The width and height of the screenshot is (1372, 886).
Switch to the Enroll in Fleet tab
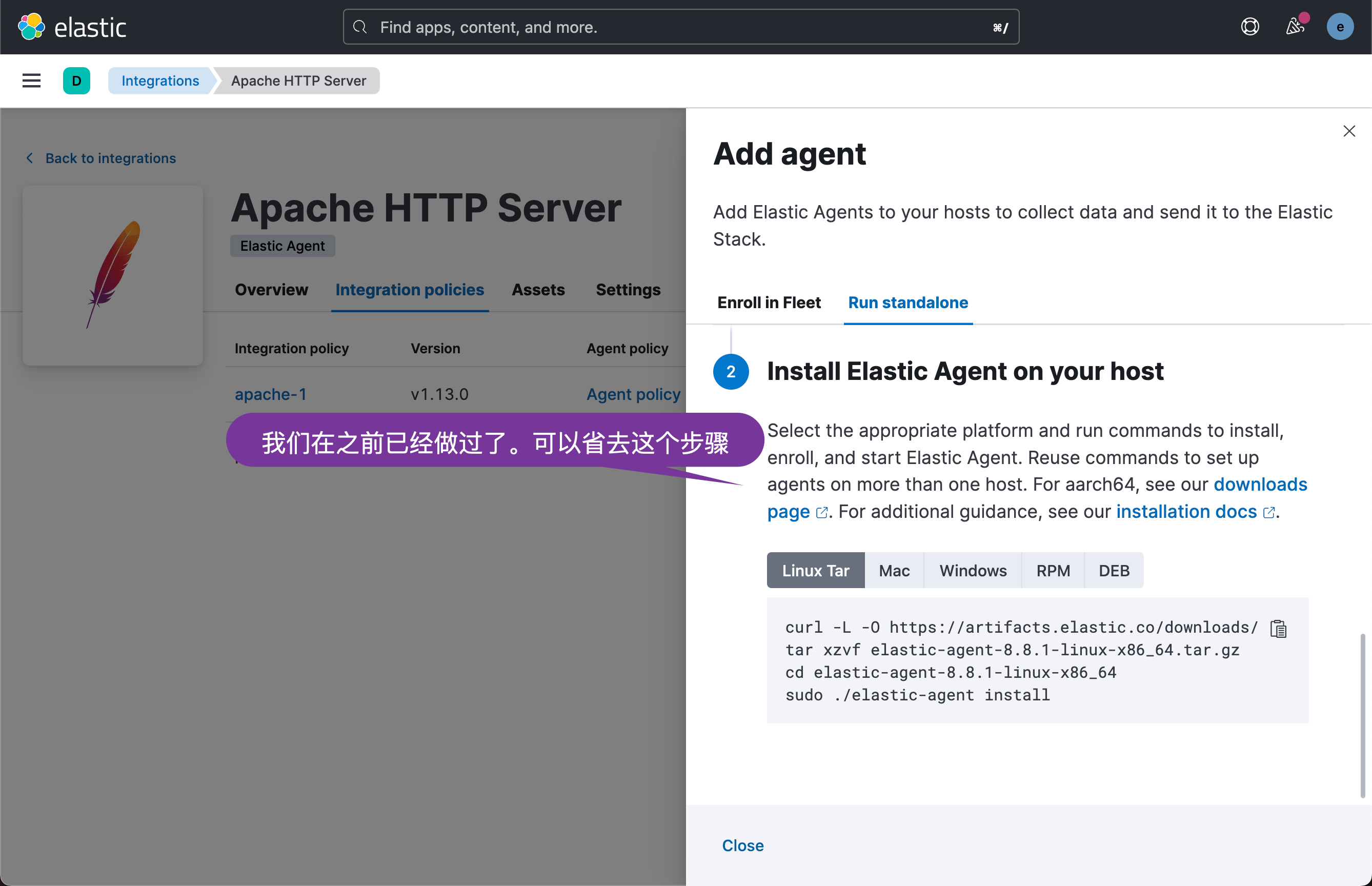769,303
